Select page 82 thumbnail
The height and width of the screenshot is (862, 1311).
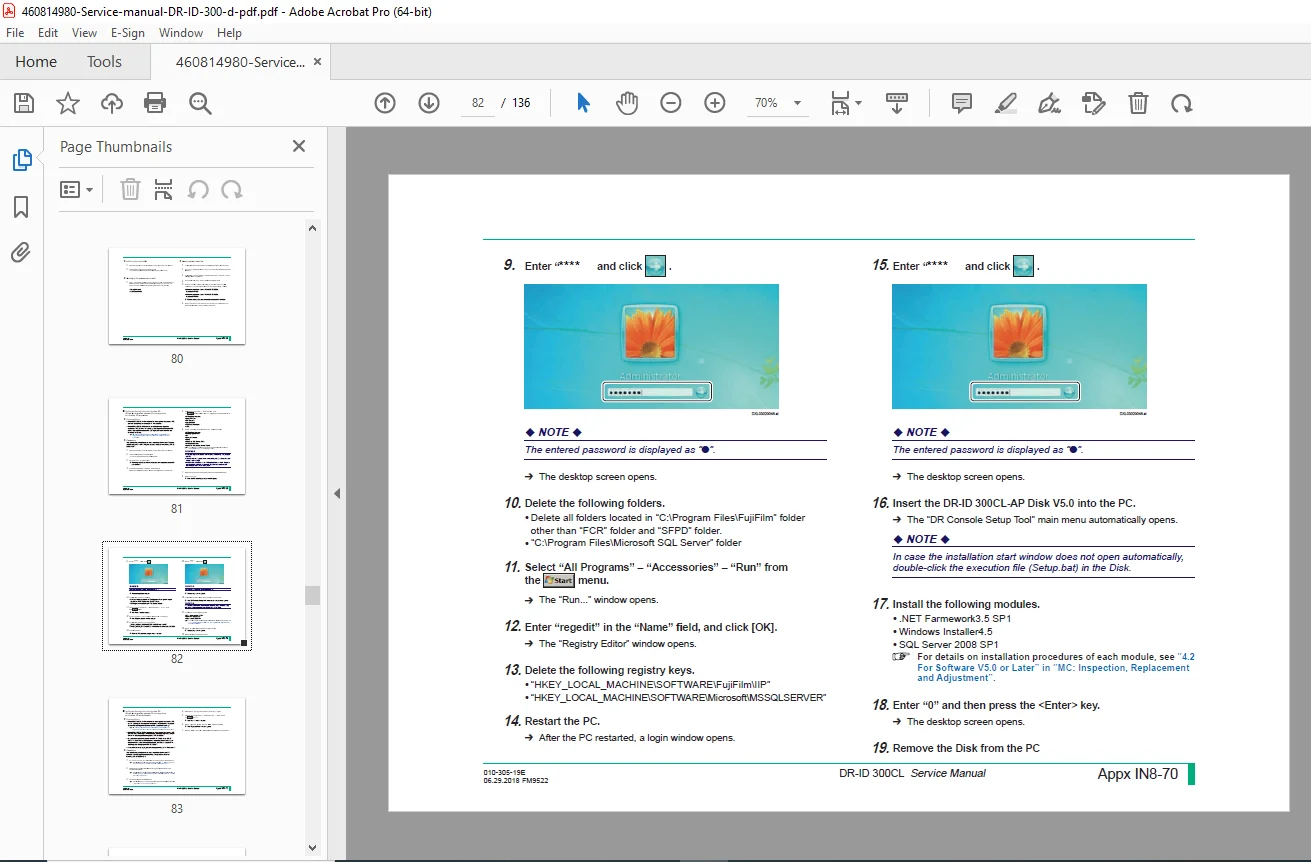tap(177, 596)
